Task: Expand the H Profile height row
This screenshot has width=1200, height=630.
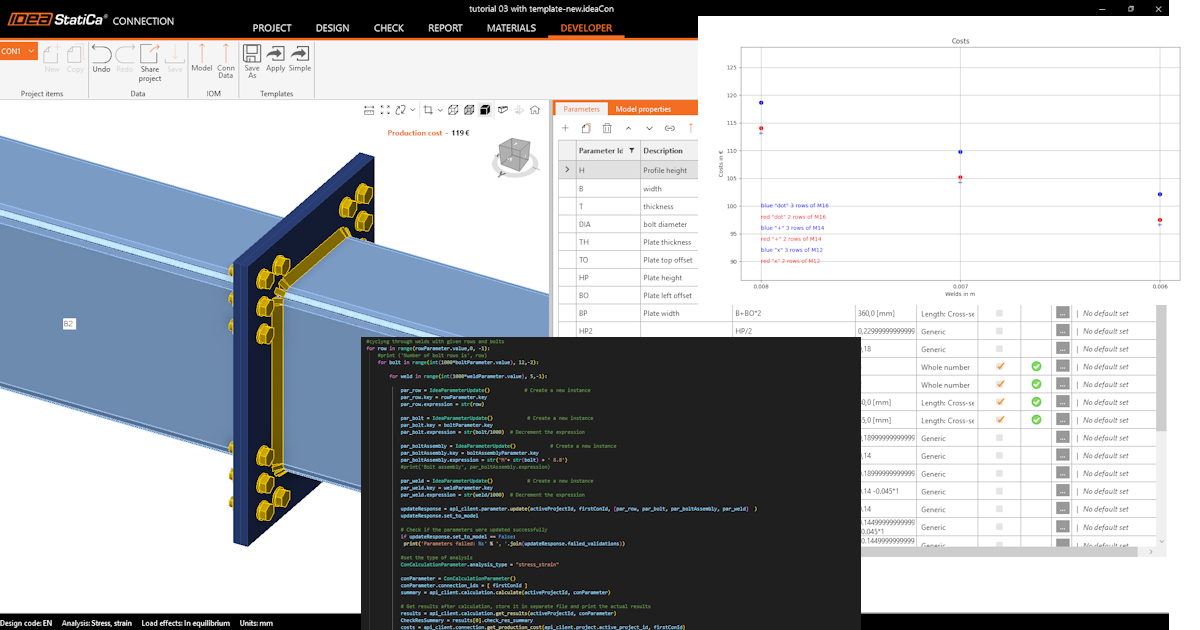Action: click(x=567, y=170)
